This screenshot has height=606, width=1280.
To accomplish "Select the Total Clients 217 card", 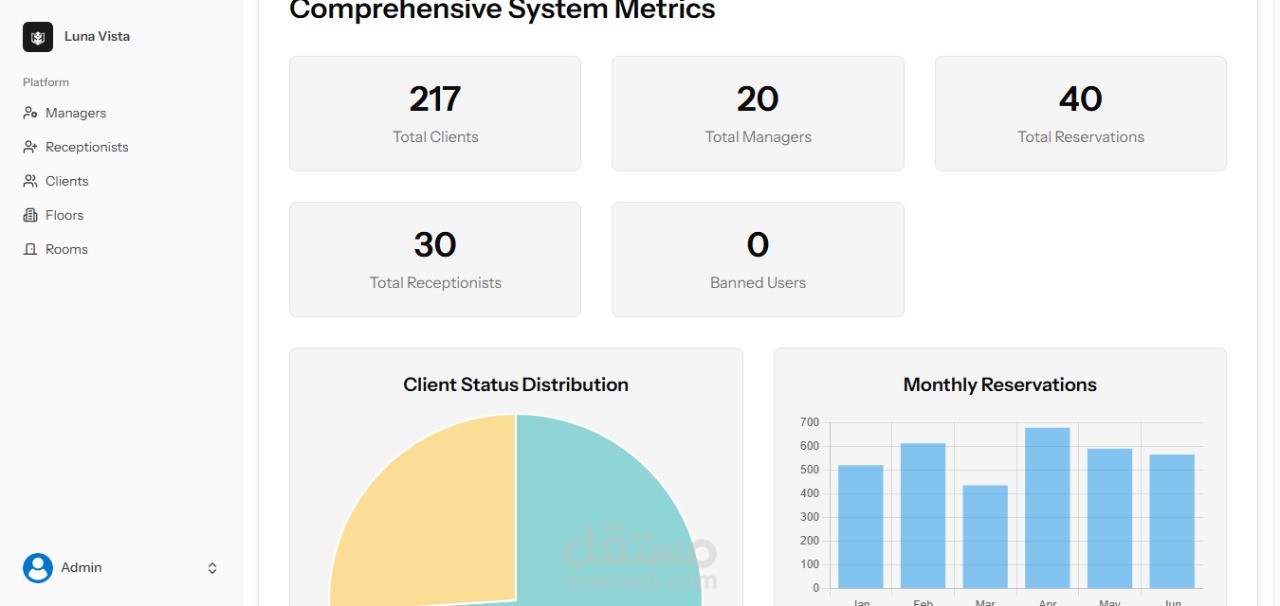I will pyautogui.click(x=435, y=114).
